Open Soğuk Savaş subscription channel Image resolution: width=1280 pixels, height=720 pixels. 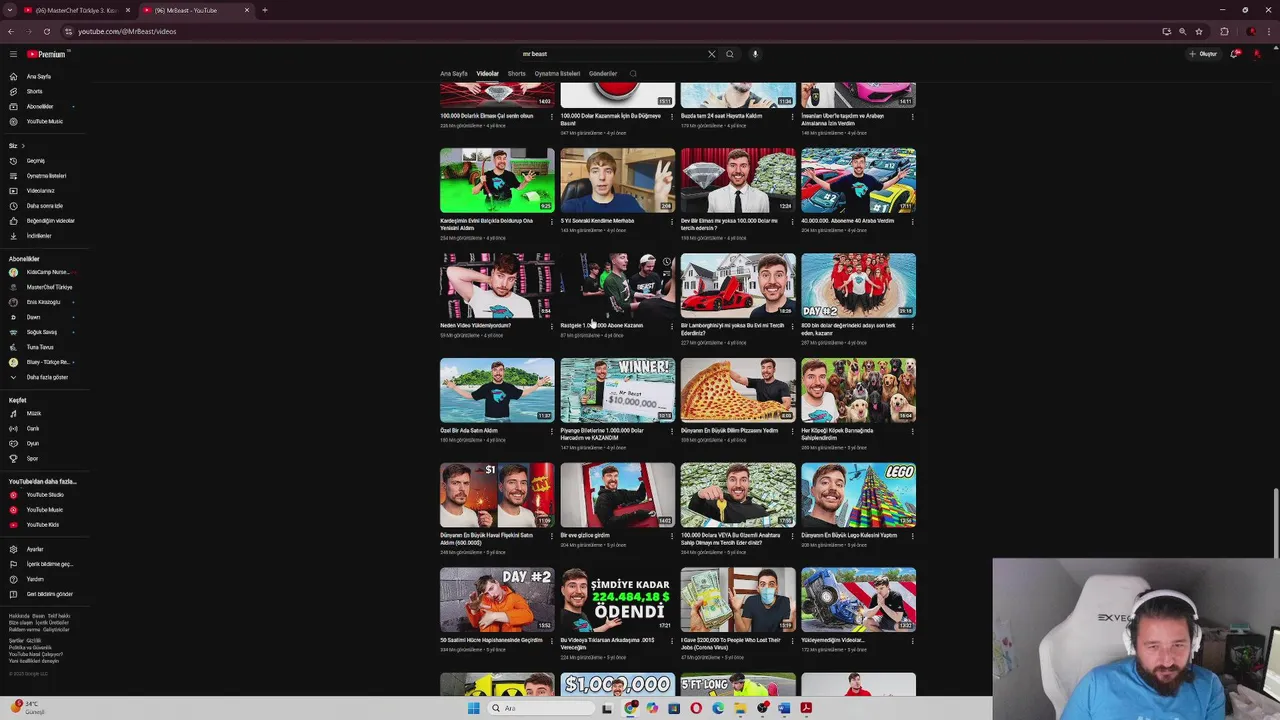[40, 332]
